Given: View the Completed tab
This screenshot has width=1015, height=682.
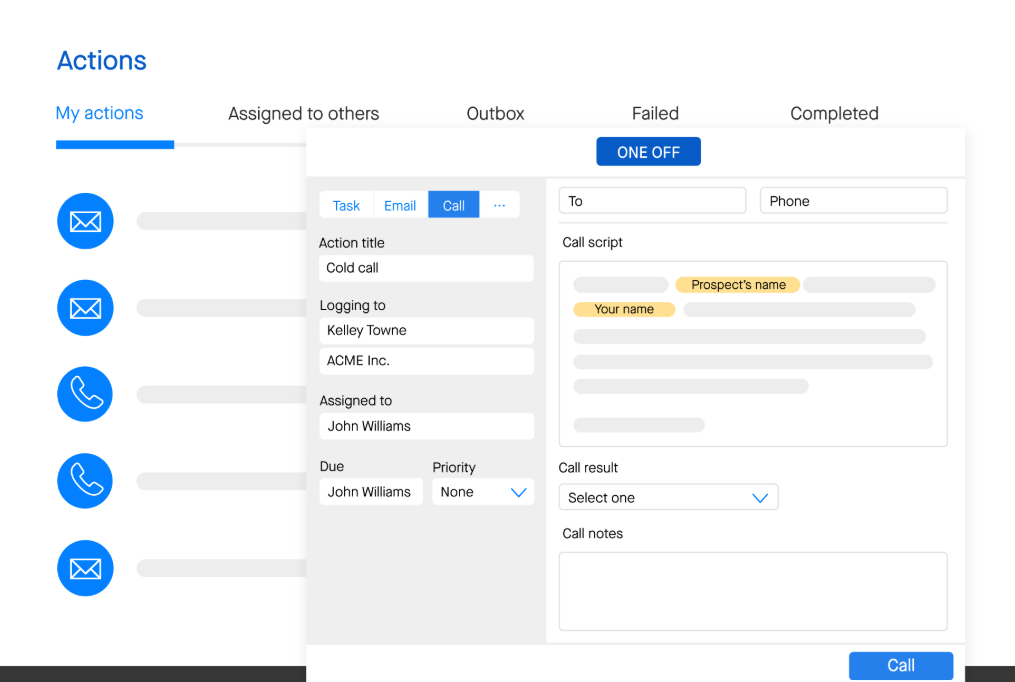Looking at the screenshot, I should point(834,113).
